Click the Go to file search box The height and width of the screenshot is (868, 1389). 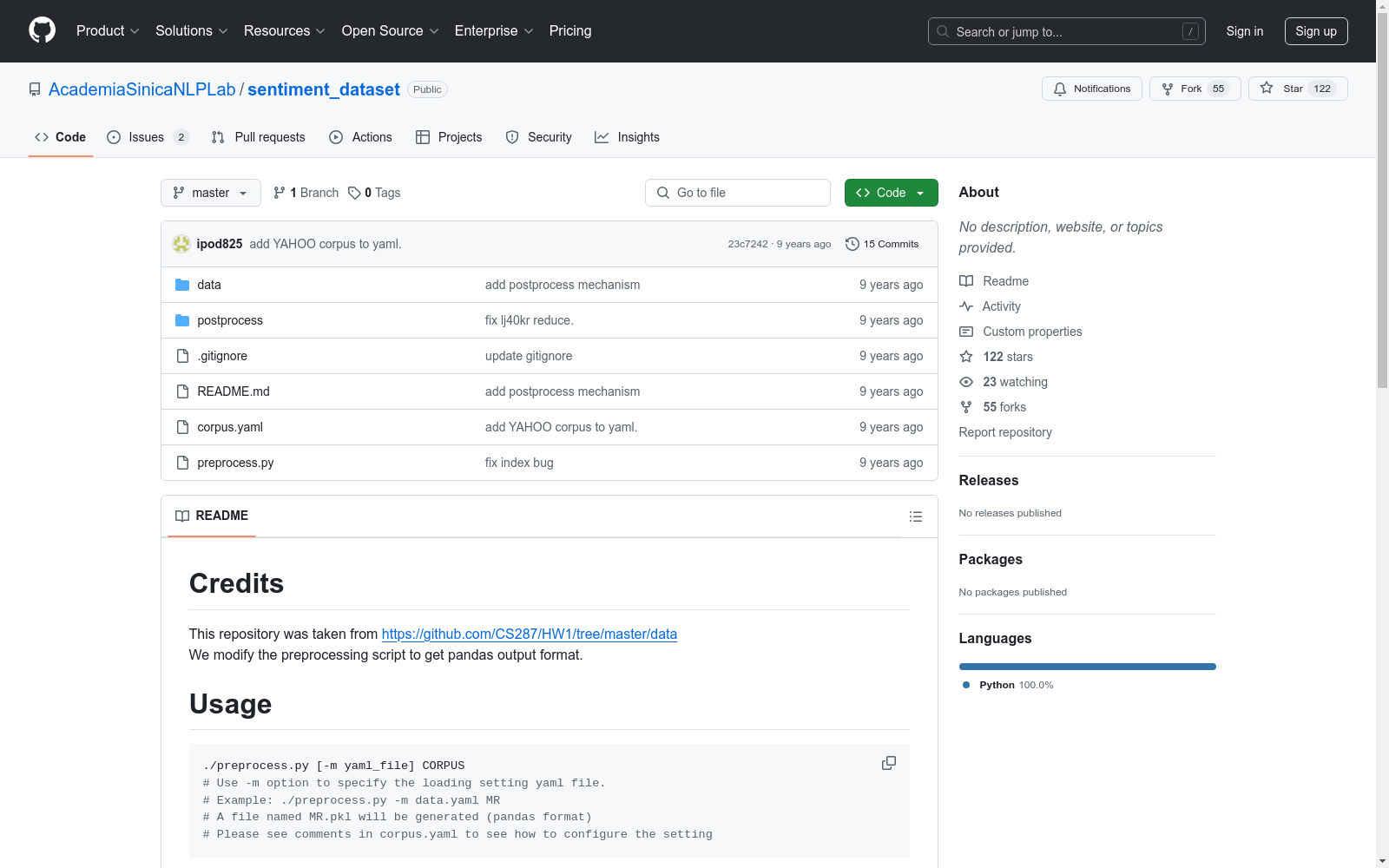point(738,193)
